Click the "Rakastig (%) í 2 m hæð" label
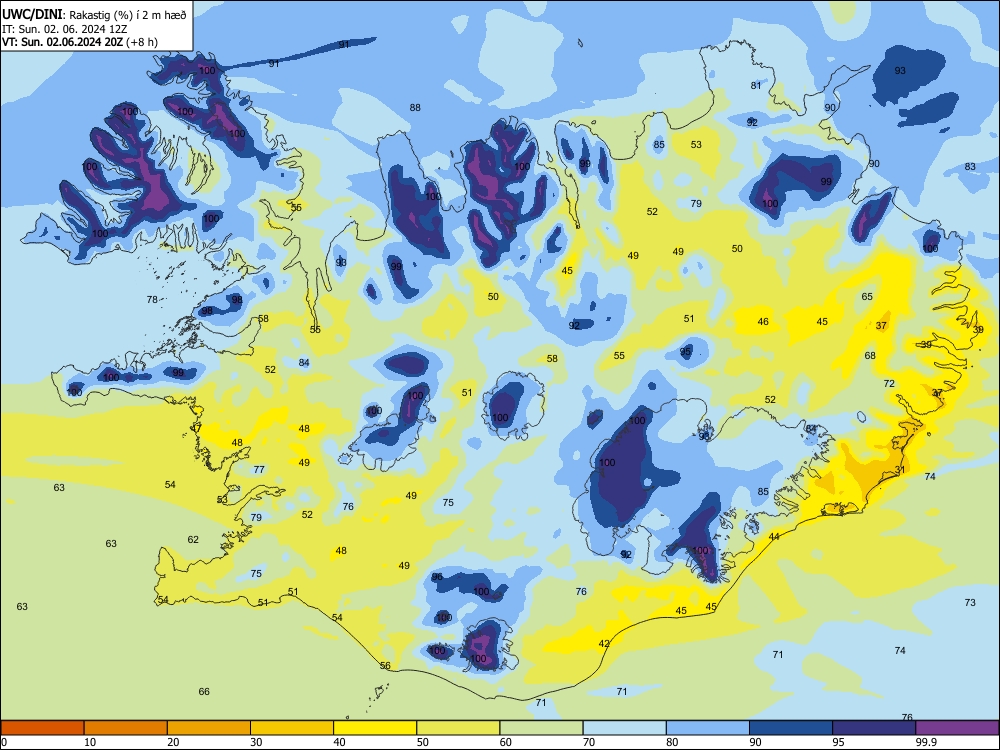Screen dimensions: 1000x750 [x=128, y=15]
